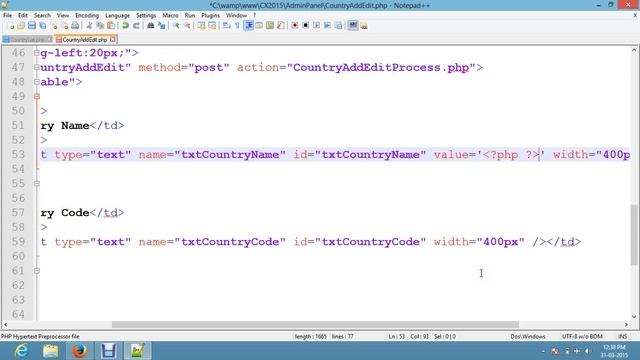Click the scroll-left arrow of horizontal scrollbar

[x=5, y=324]
